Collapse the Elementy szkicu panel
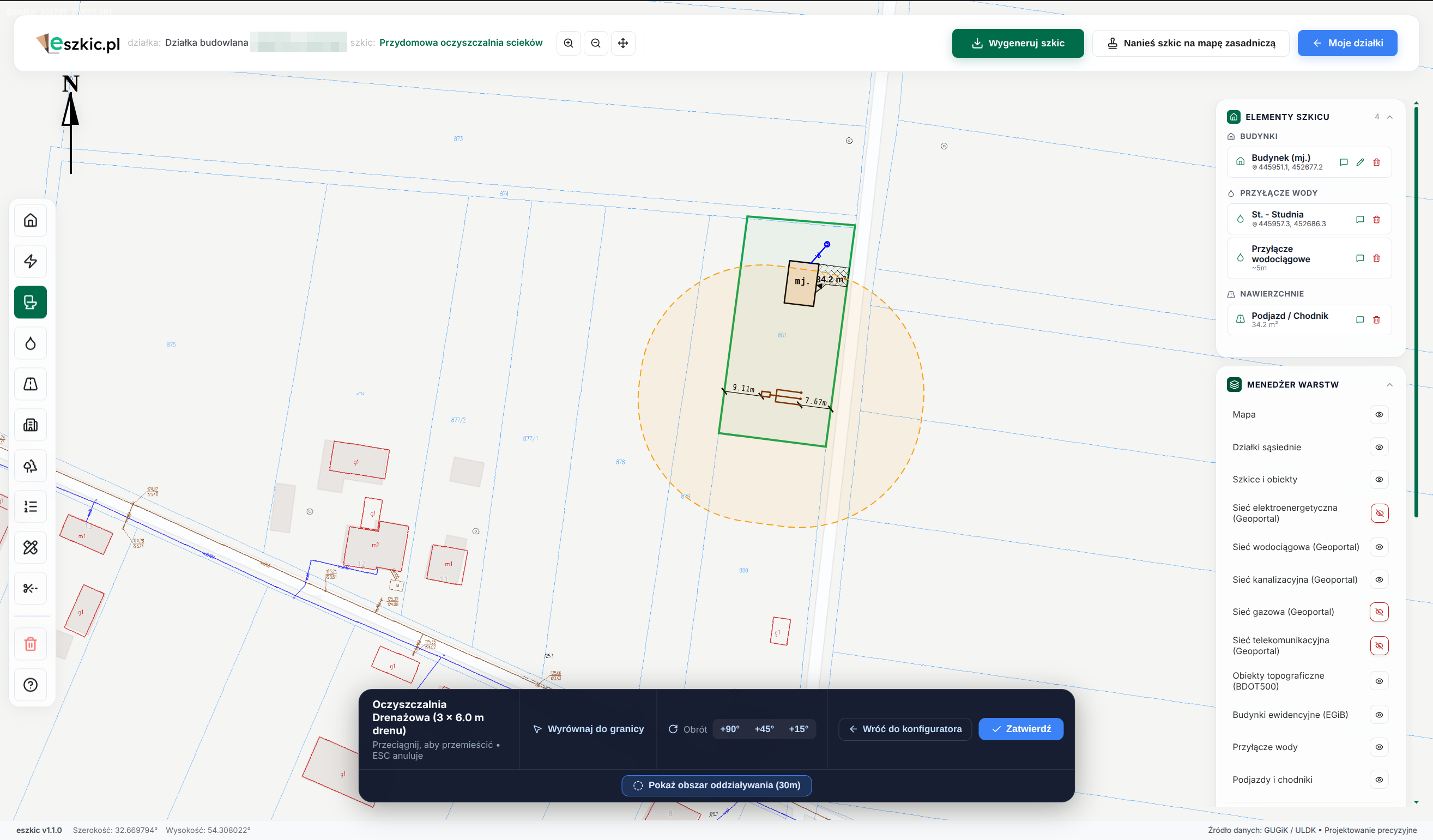 [1389, 117]
